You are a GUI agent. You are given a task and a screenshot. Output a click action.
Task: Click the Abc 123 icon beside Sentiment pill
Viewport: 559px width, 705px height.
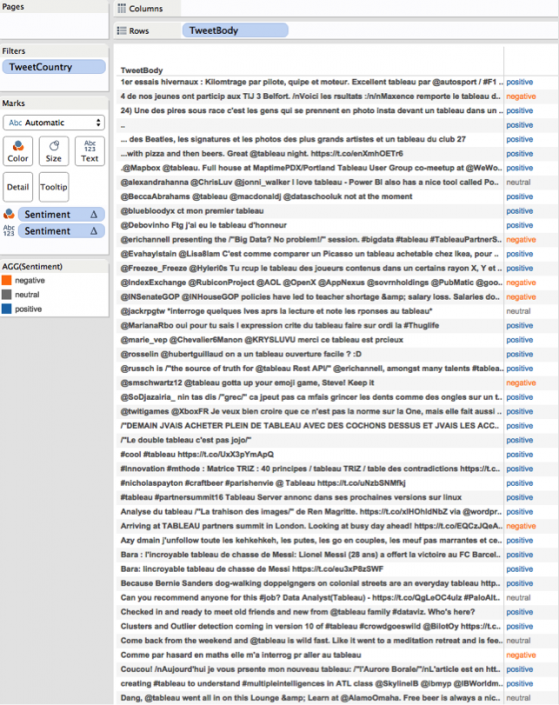click(9, 230)
